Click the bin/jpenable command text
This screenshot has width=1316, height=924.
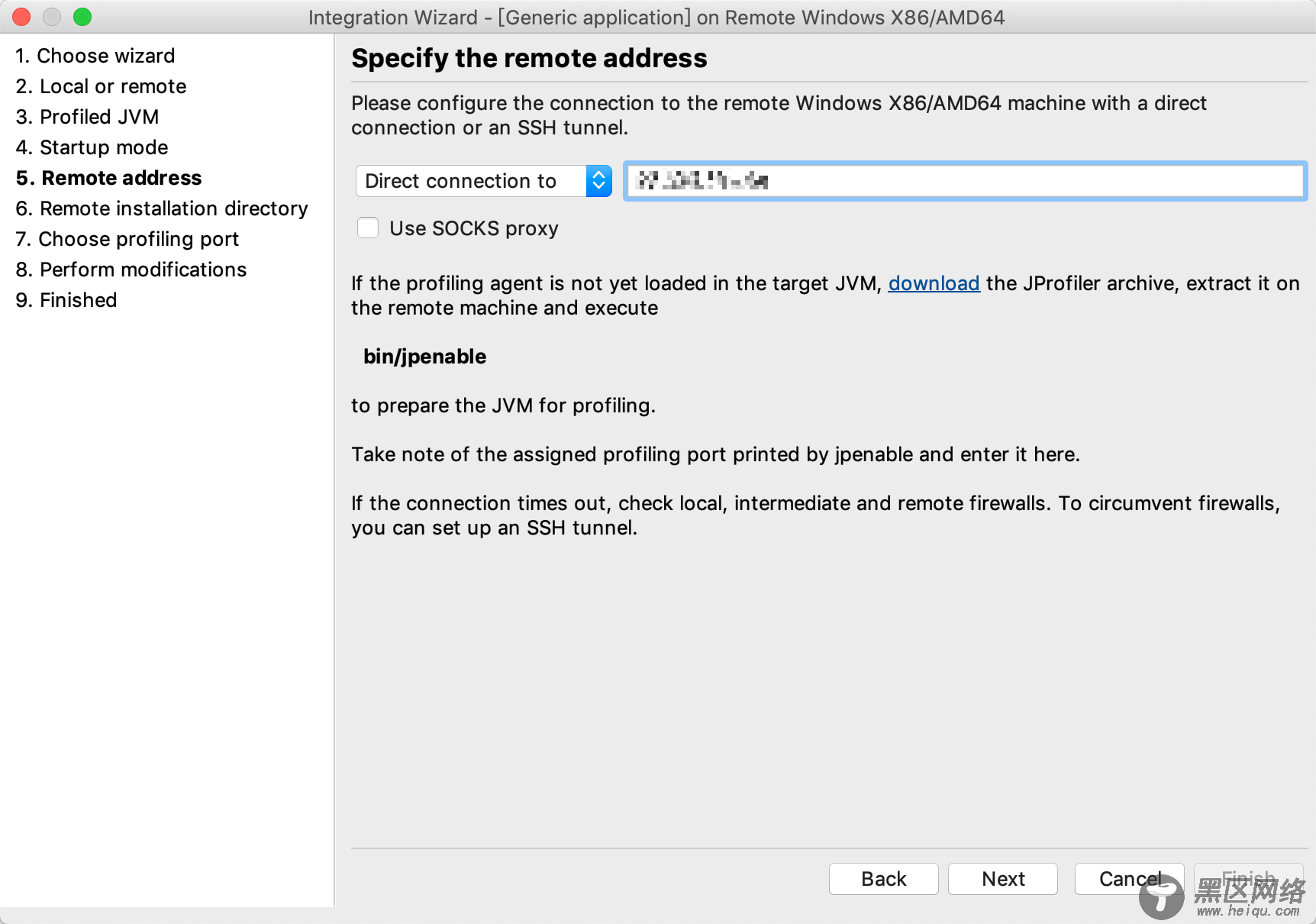coord(424,357)
